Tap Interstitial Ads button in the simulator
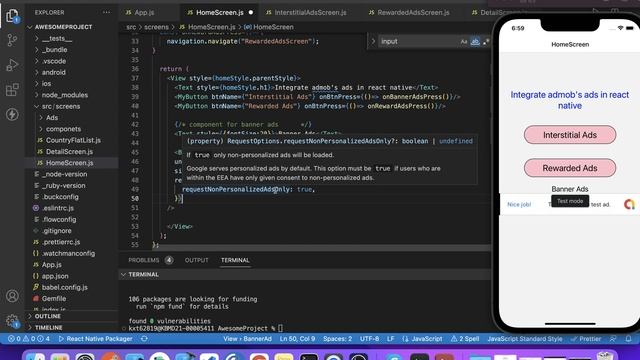 [x=570, y=135]
